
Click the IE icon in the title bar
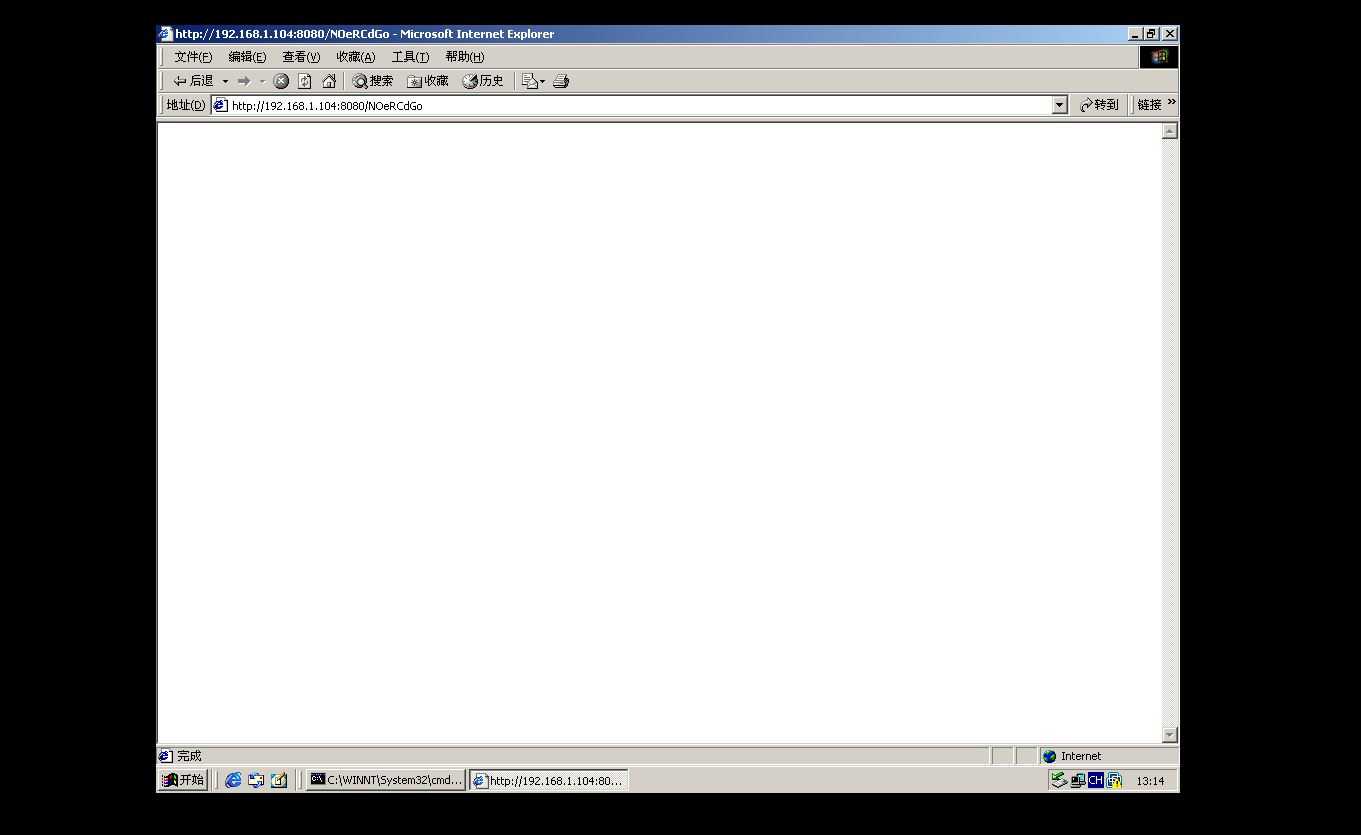click(165, 33)
